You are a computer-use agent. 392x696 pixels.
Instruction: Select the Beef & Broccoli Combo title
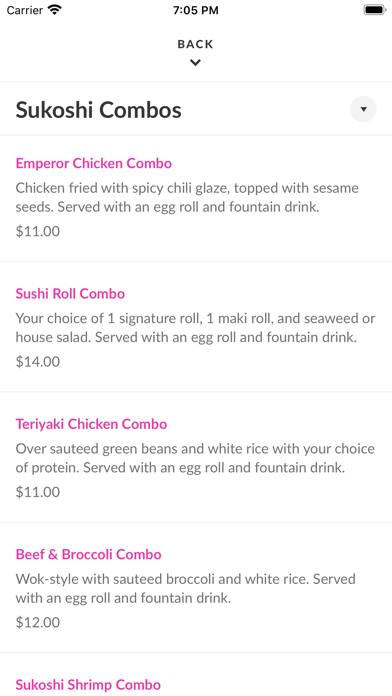pos(88,554)
